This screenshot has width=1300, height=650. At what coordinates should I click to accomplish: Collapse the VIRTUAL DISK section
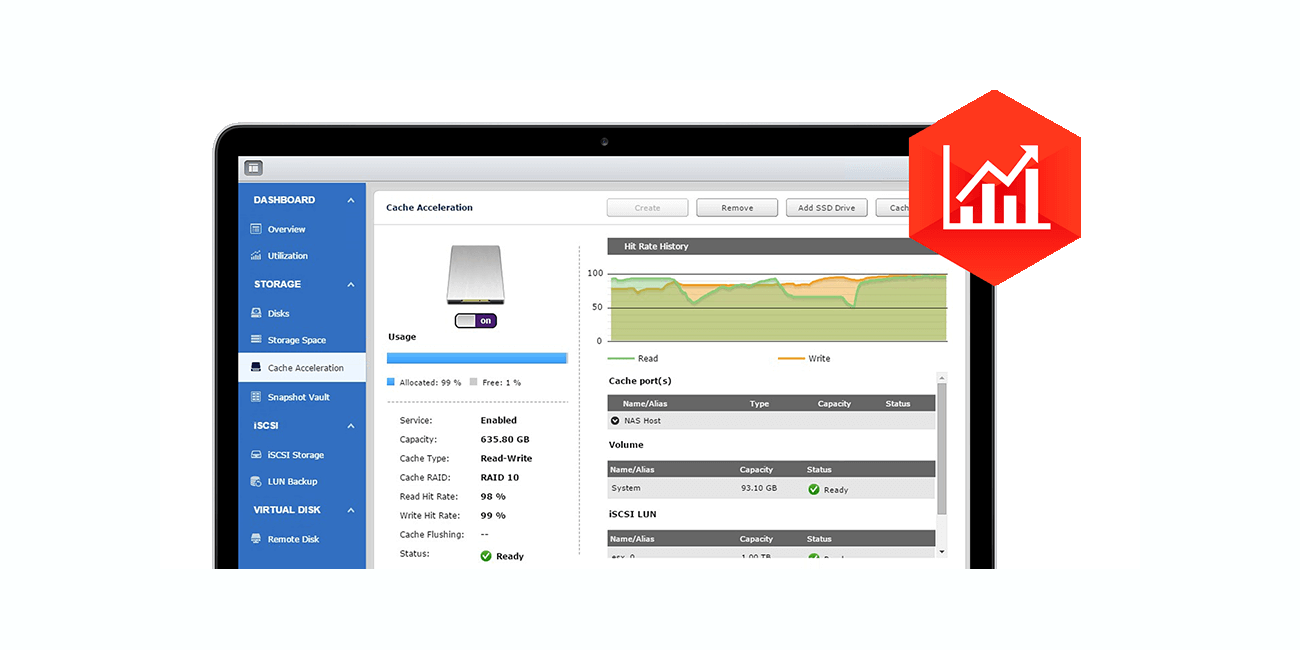(351, 510)
